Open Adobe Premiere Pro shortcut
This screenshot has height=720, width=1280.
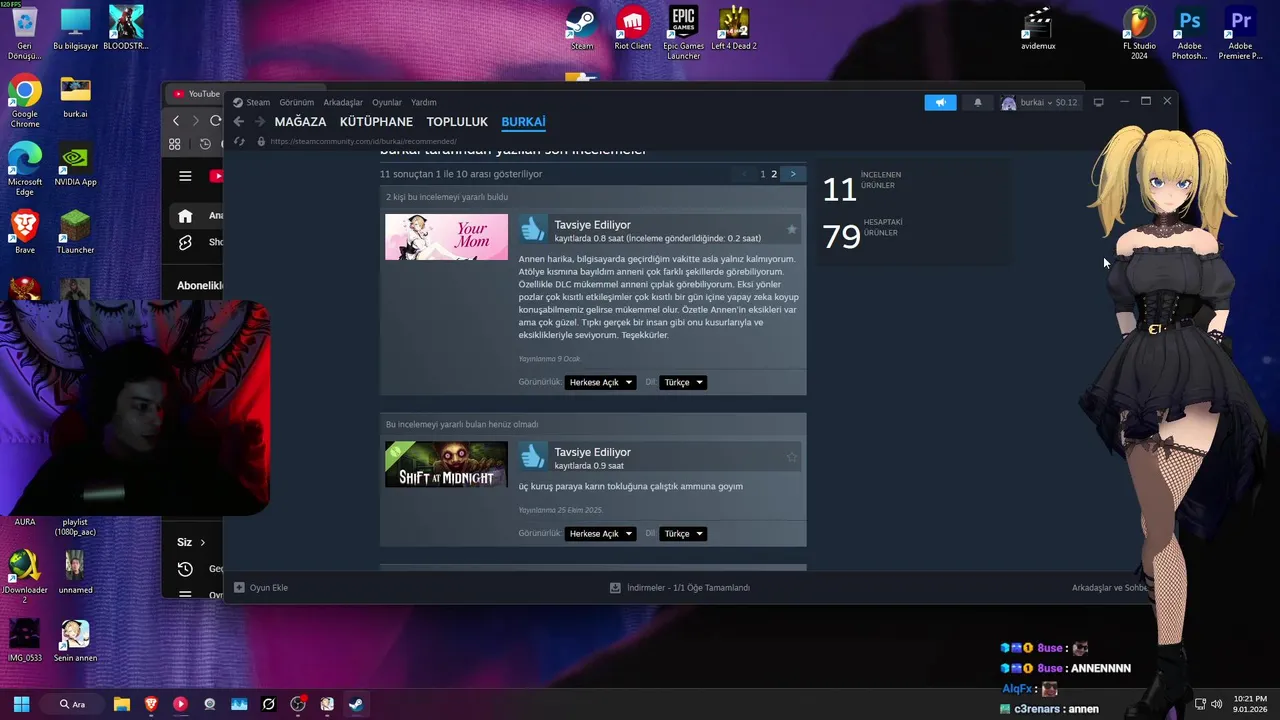point(1240,32)
